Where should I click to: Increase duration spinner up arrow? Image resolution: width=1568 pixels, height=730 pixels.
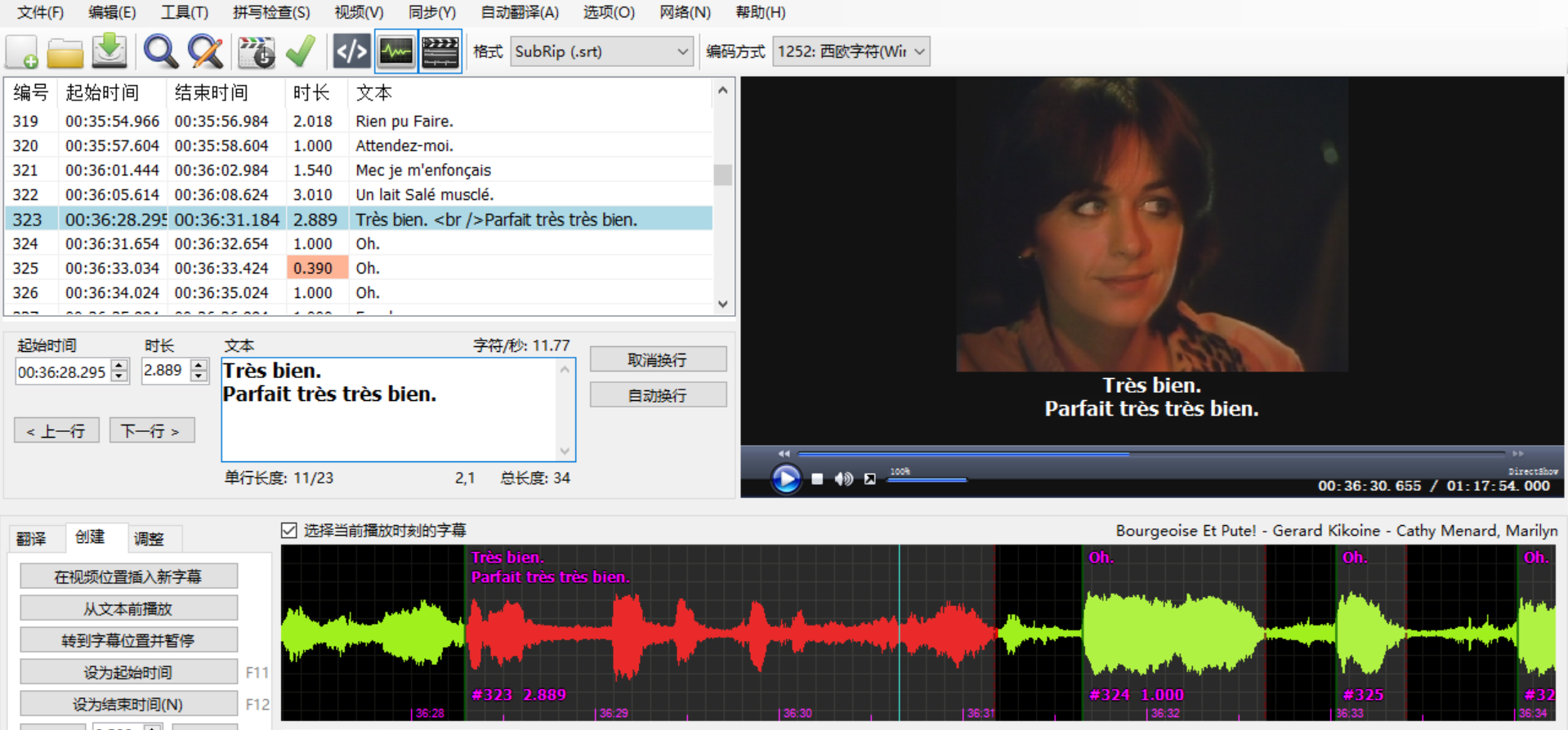[199, 365]
